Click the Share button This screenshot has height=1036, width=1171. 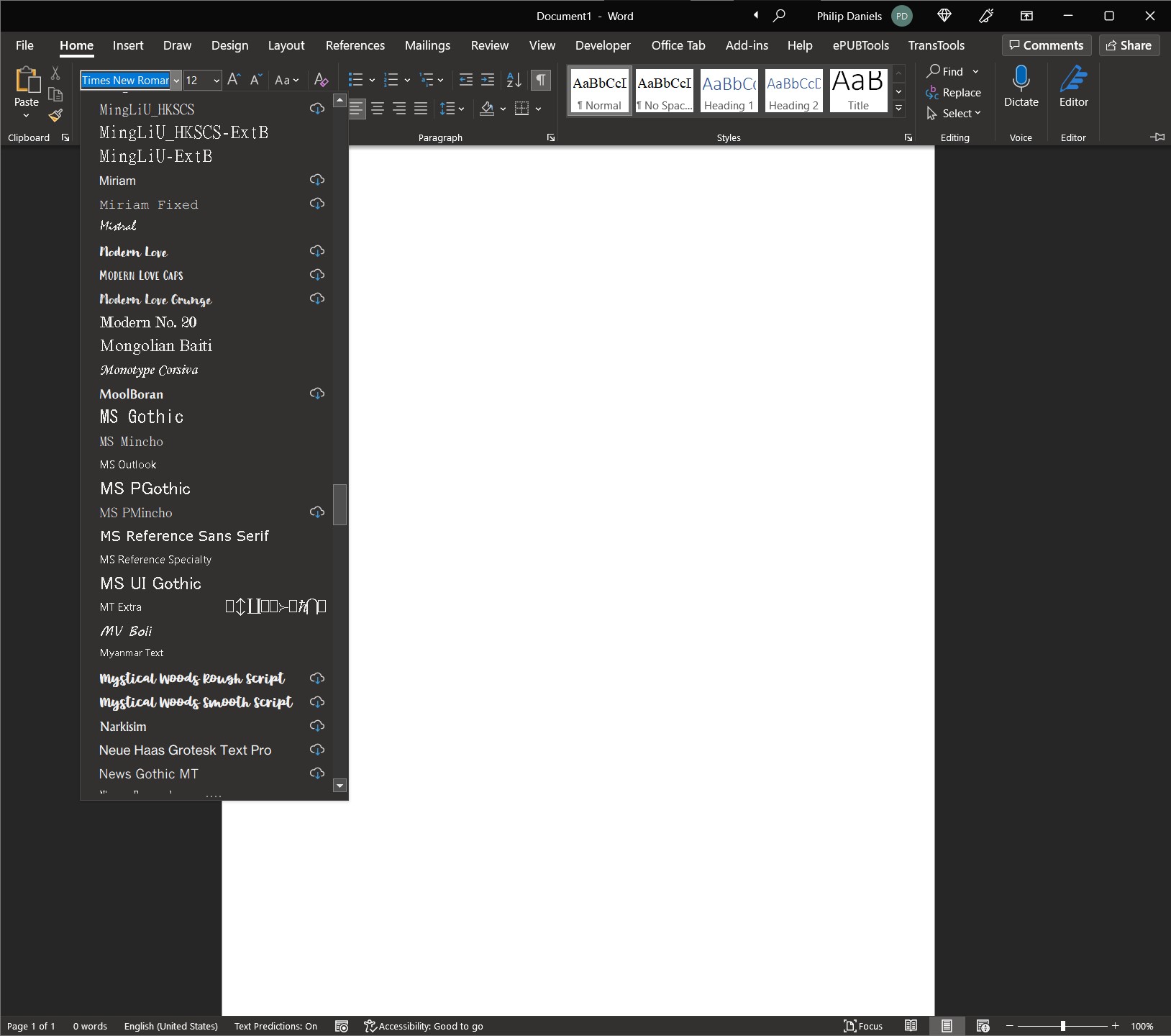pos(1129,45)
